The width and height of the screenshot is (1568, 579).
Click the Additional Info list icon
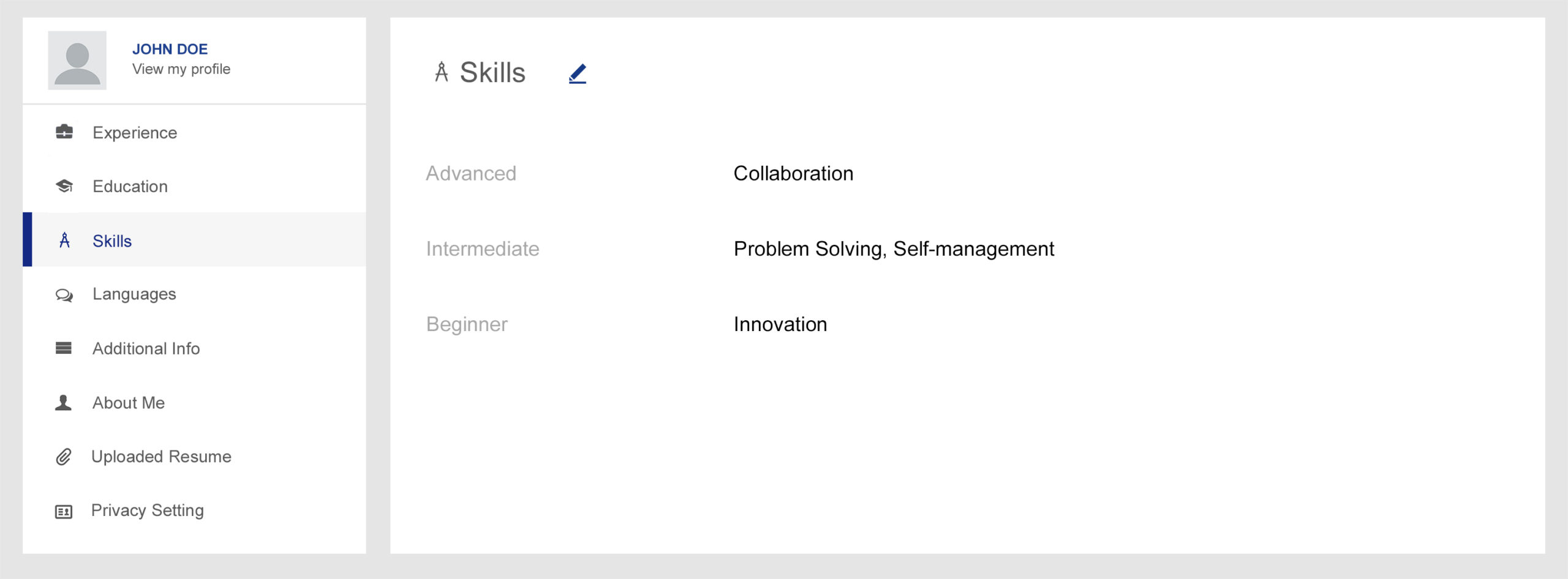coord(63,348)
